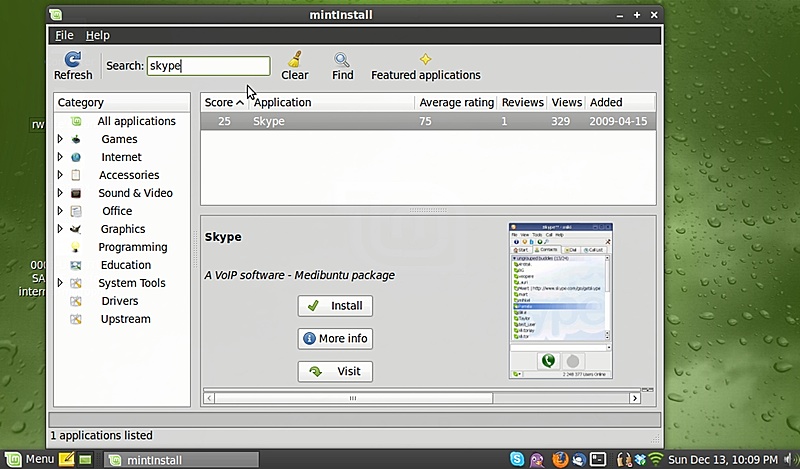The image size is (800, 469).
Task: Select the Education category label
Action: pos(126,265)
